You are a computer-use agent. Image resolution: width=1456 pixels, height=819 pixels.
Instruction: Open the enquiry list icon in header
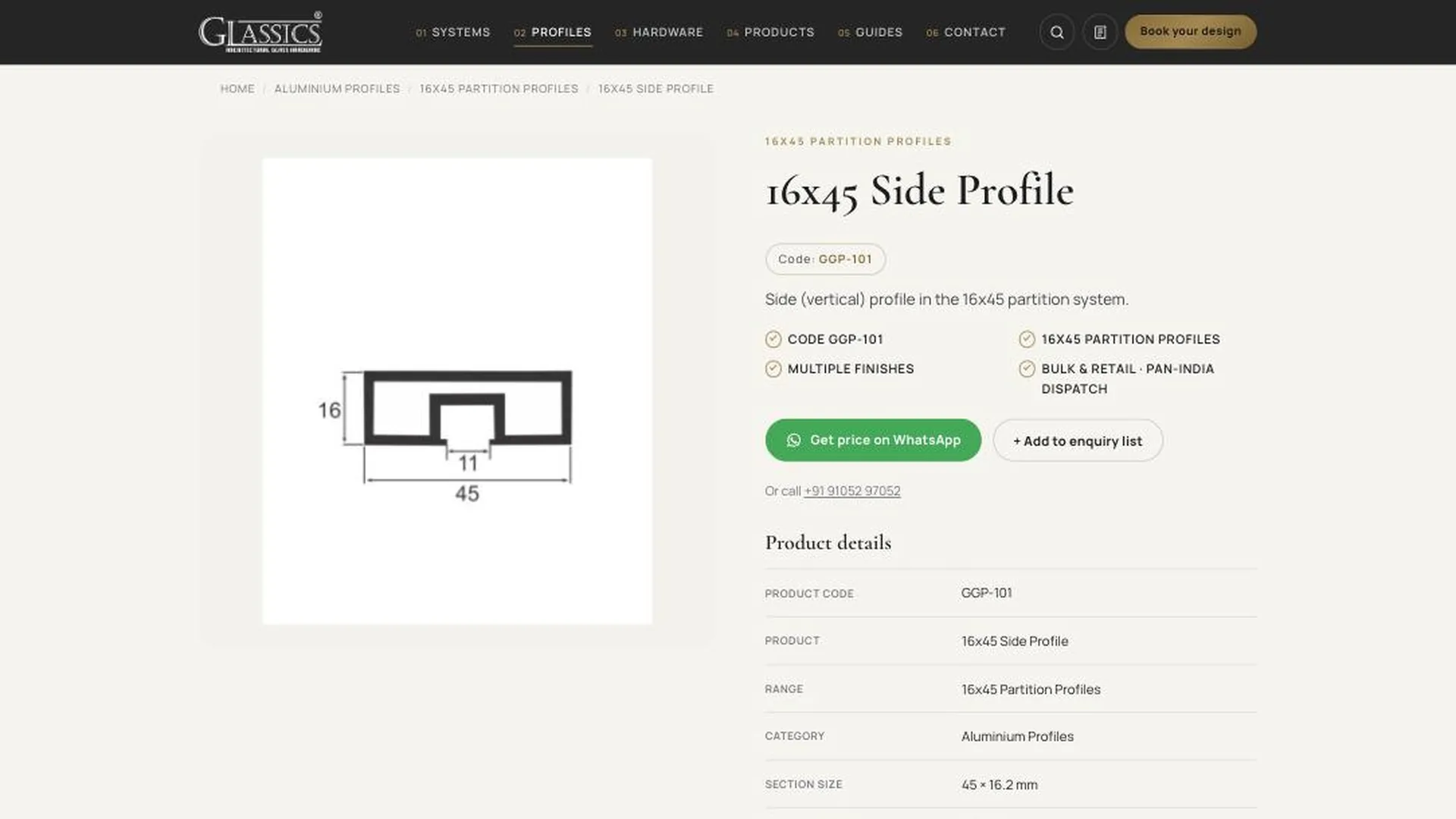click(x=1100, y=32)
